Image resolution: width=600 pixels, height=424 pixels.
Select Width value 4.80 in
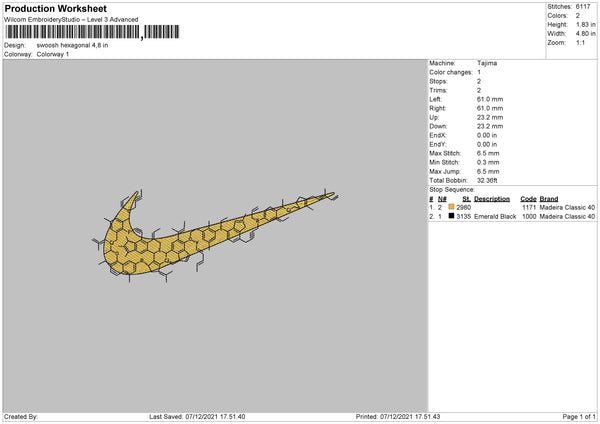tap(586, 34)
